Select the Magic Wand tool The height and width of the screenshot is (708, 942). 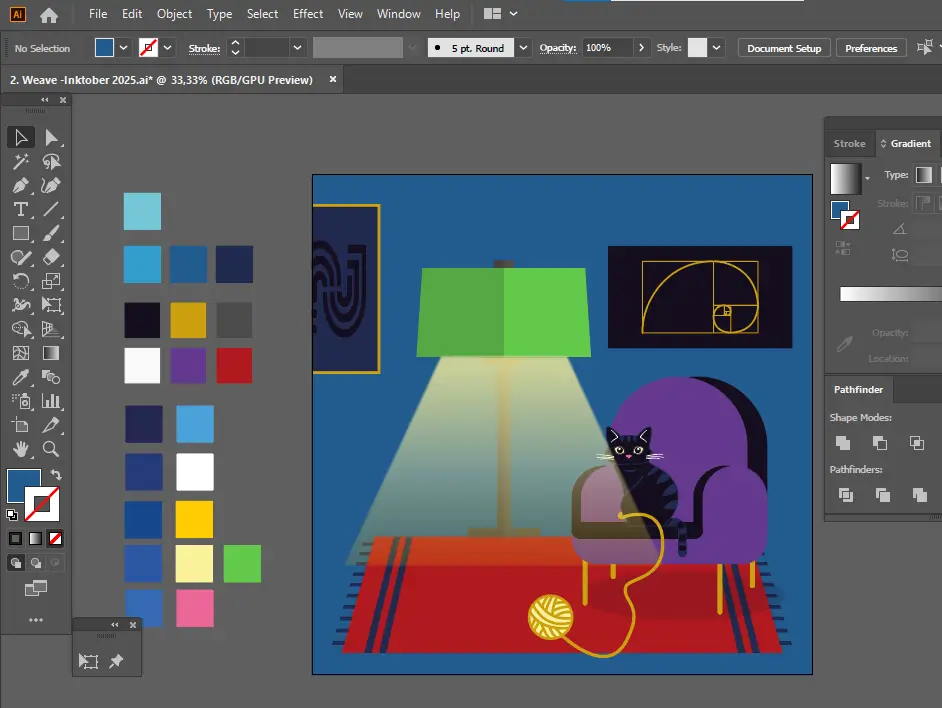[21, 162]
